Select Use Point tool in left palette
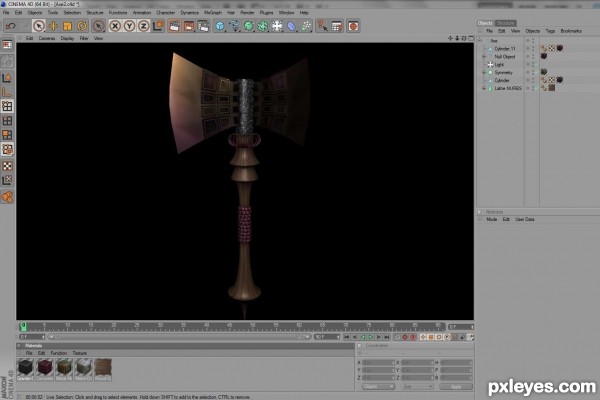 [x=7, y=106]
